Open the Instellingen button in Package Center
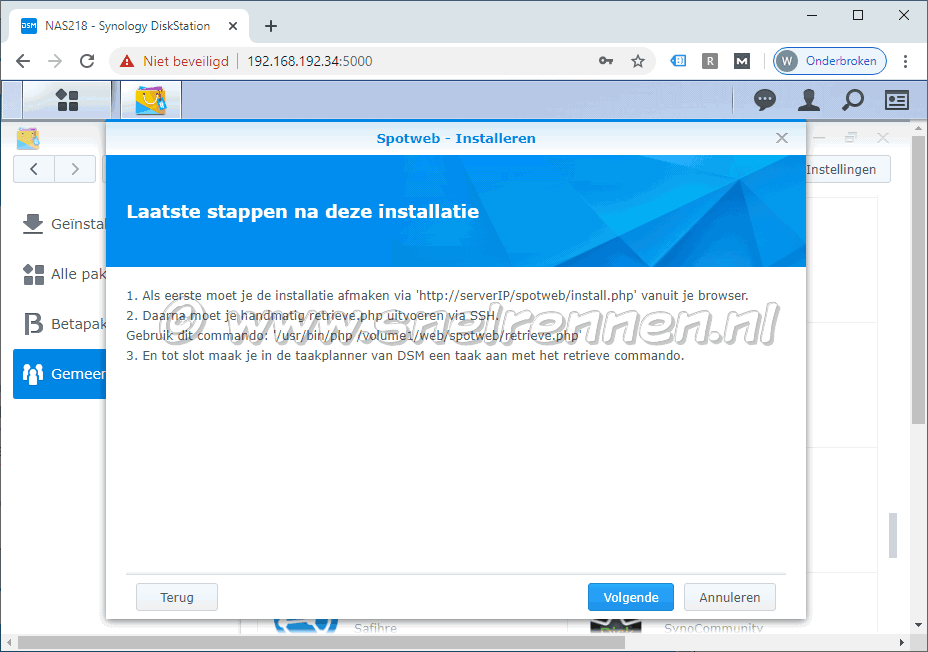The width and height of the screenshot is (928, 652). click(x=848, y=169)
